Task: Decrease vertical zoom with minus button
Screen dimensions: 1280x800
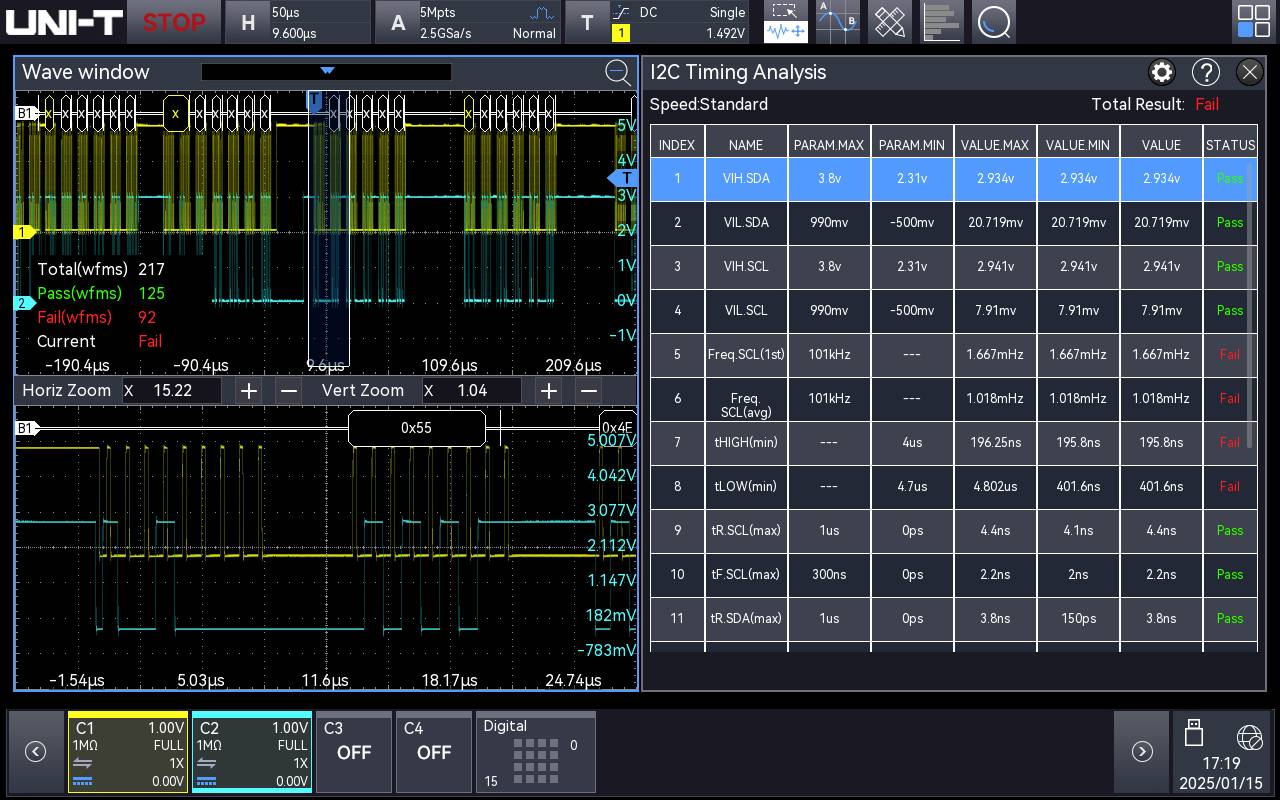Action: click(589, 390)
